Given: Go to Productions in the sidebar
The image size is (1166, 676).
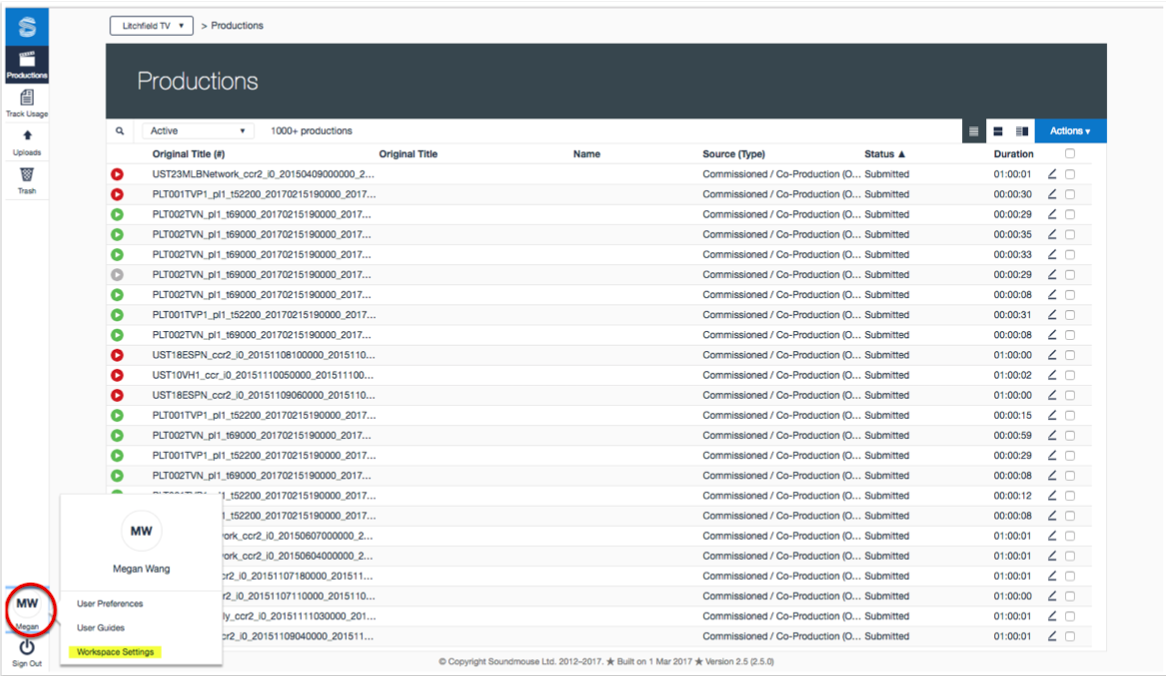Looking at the screenshot, I should pos(27,65).
